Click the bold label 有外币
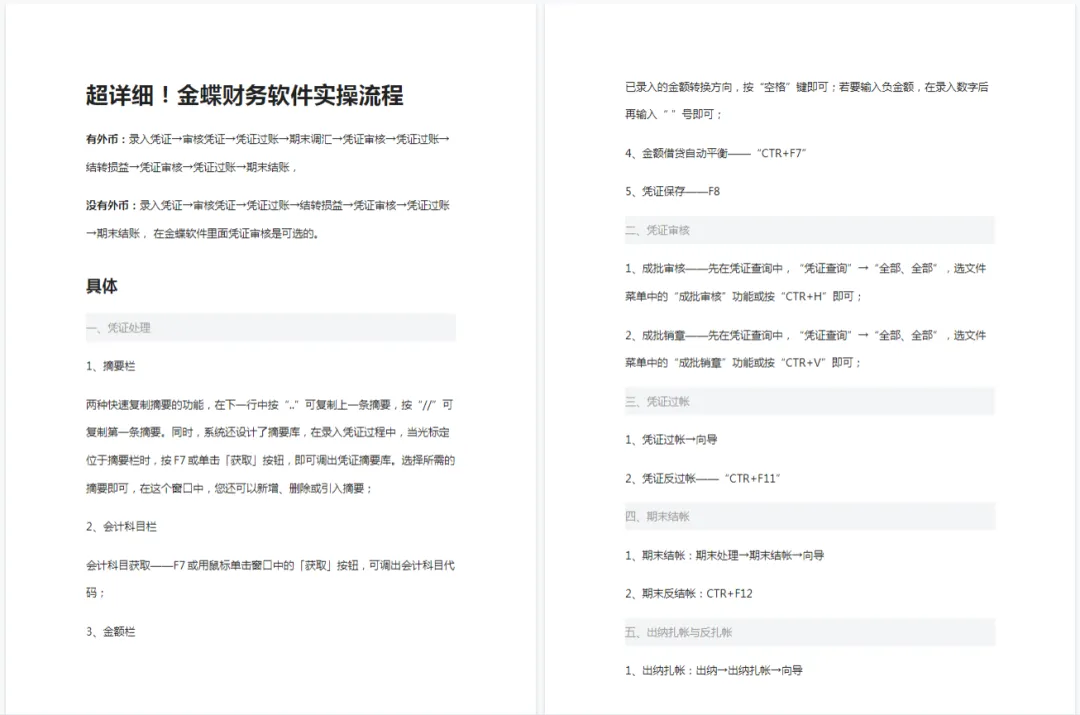1080x715 pixels. click(101, 139)
